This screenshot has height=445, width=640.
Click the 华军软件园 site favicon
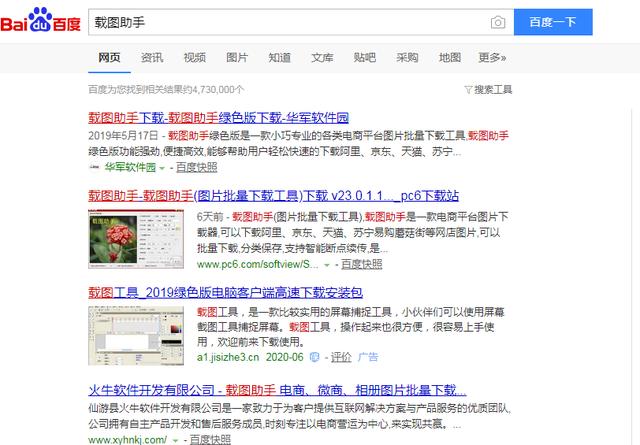tap(94, 167)
